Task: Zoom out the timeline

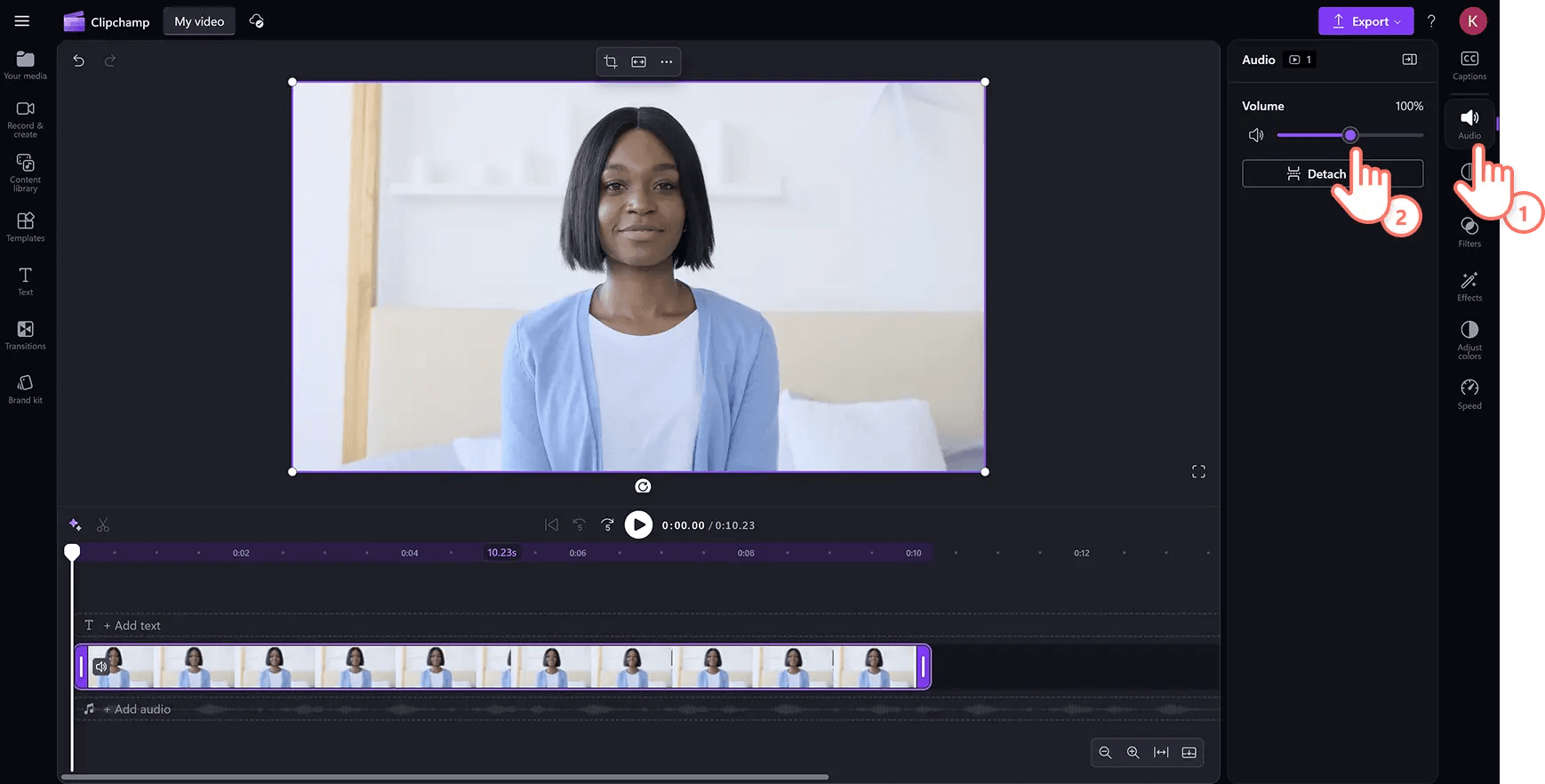Action: (1105, 753)
